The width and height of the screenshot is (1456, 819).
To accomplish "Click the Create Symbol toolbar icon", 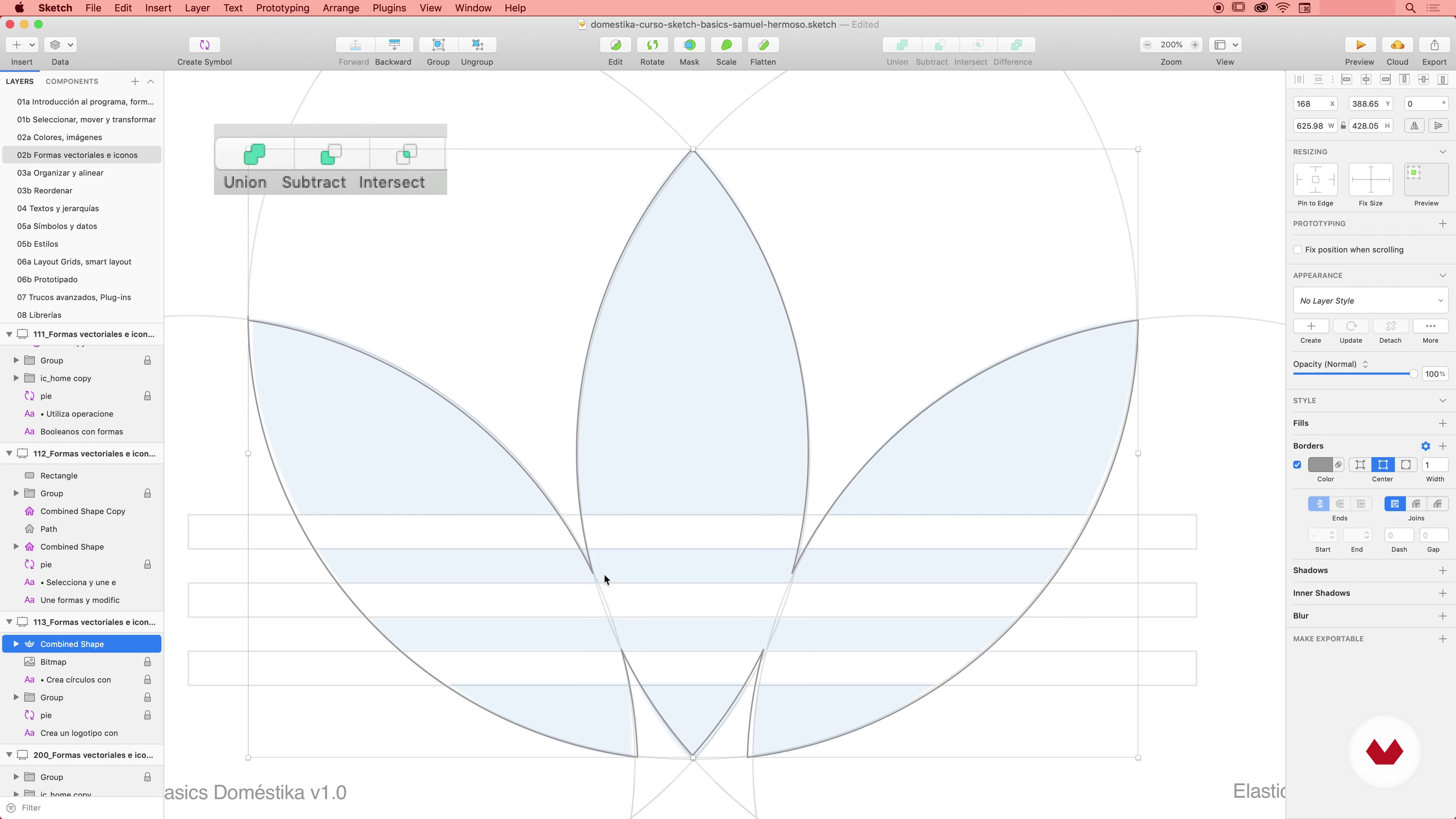I will point(204,45).
